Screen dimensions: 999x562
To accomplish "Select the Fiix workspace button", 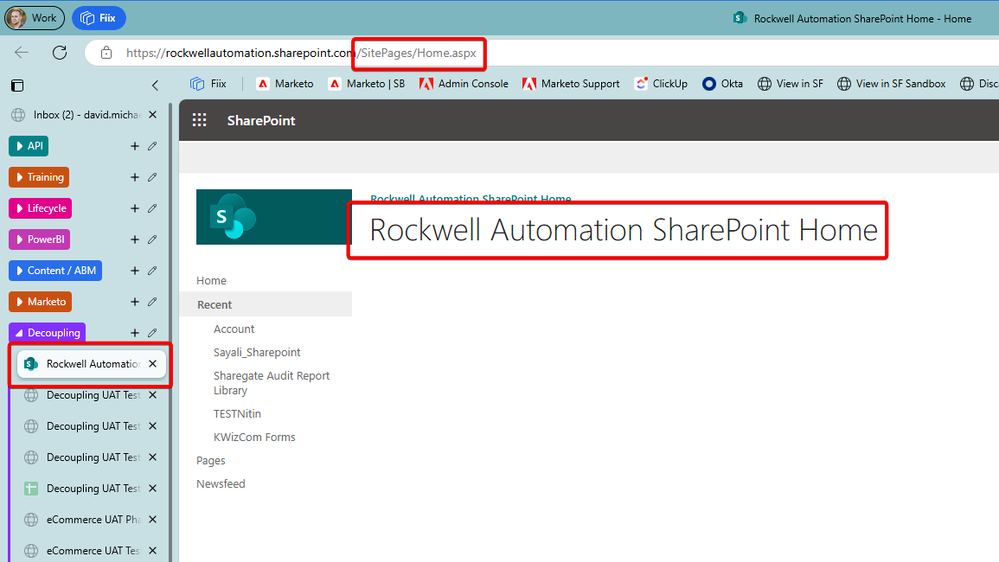I will click(99, 18).
